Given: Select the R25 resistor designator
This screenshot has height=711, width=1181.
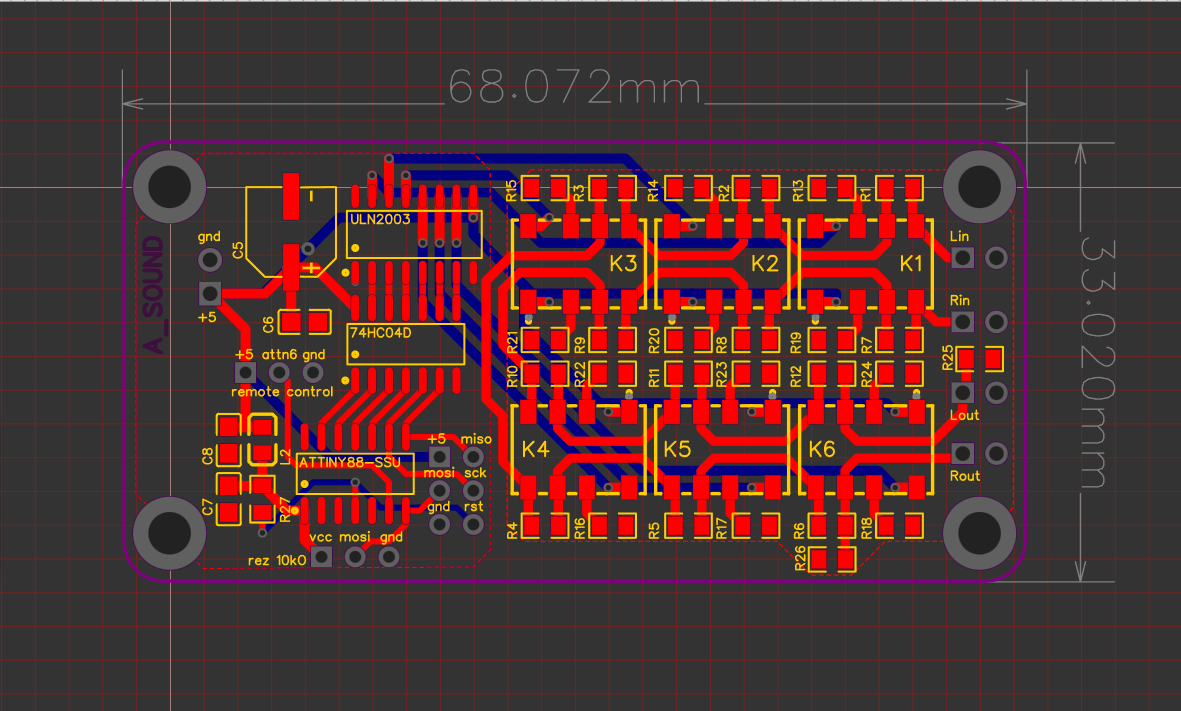Looking at the screenshot, I should click(x=947, y=357).
